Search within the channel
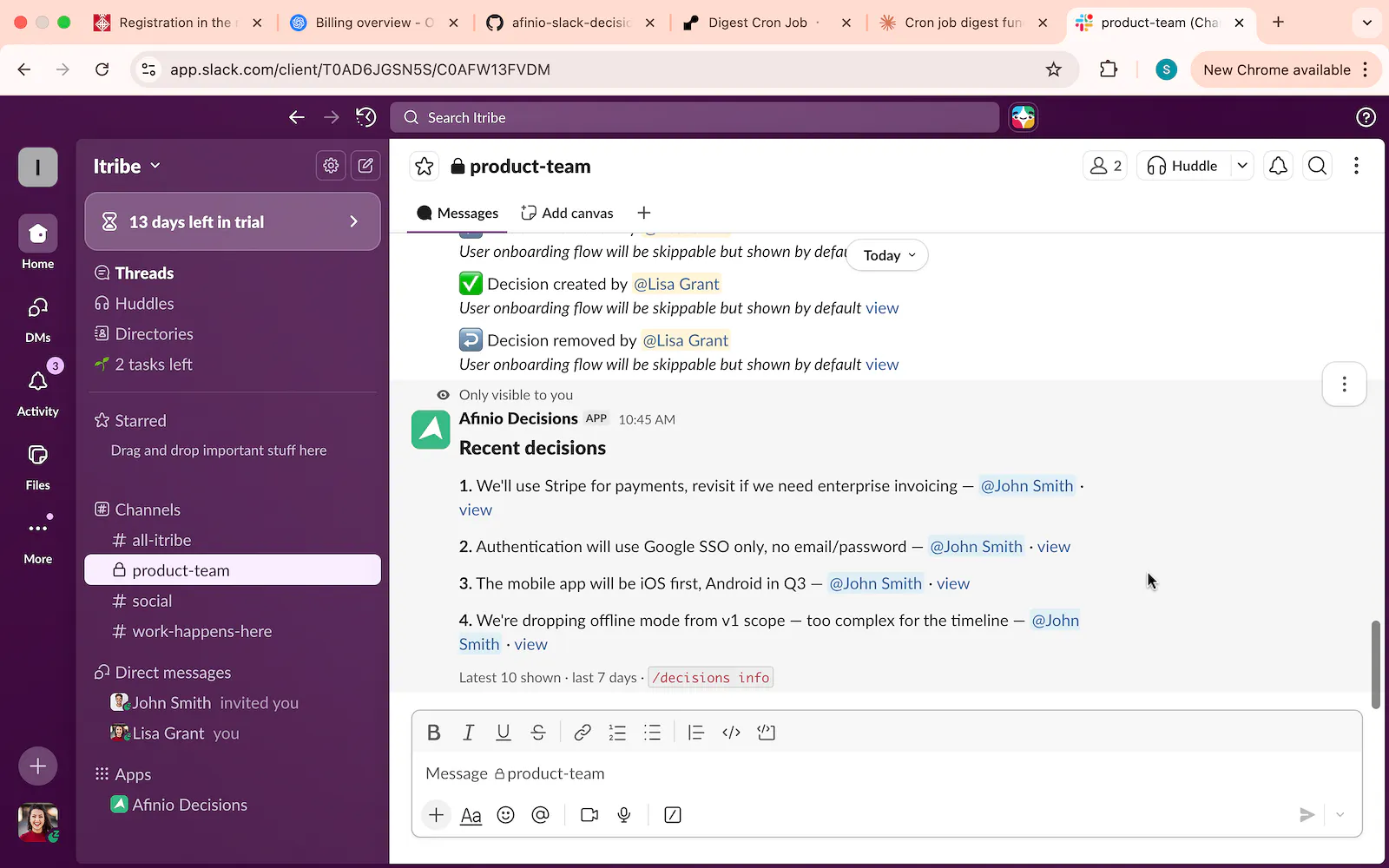 click(1318, 166)
